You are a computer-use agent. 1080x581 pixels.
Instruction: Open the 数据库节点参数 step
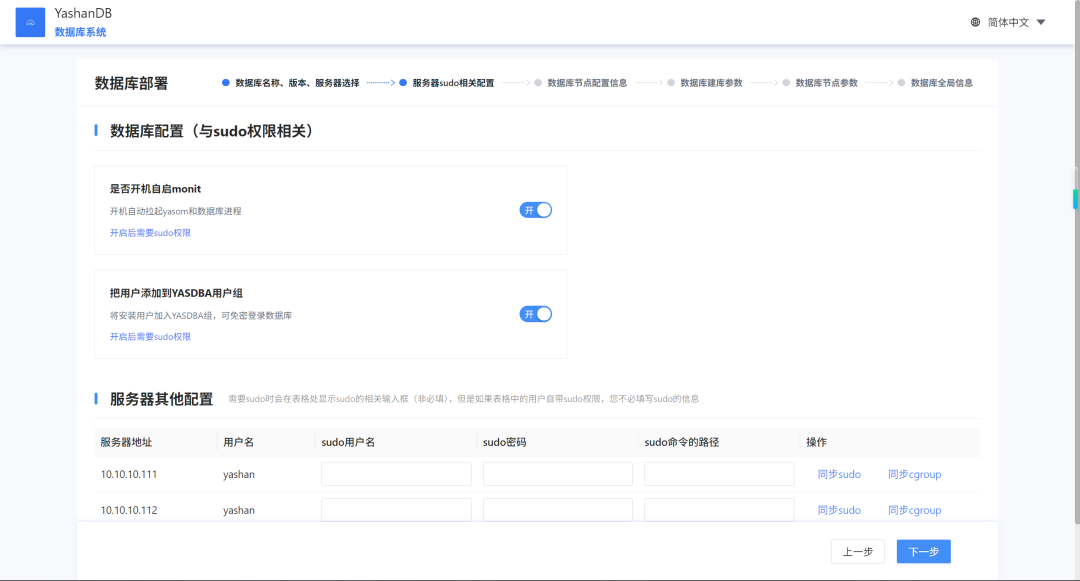(x=827, y=83)
